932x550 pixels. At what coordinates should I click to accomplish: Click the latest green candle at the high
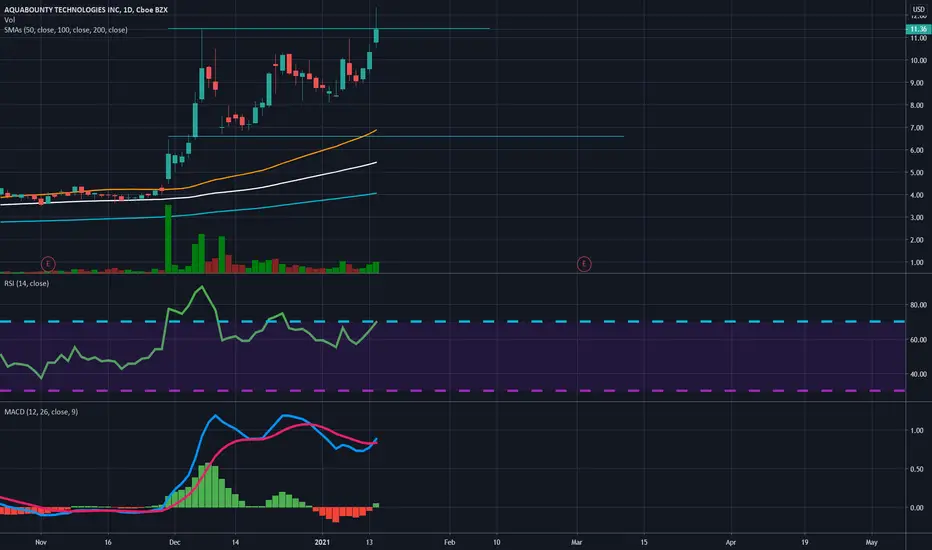coord(376,36)
